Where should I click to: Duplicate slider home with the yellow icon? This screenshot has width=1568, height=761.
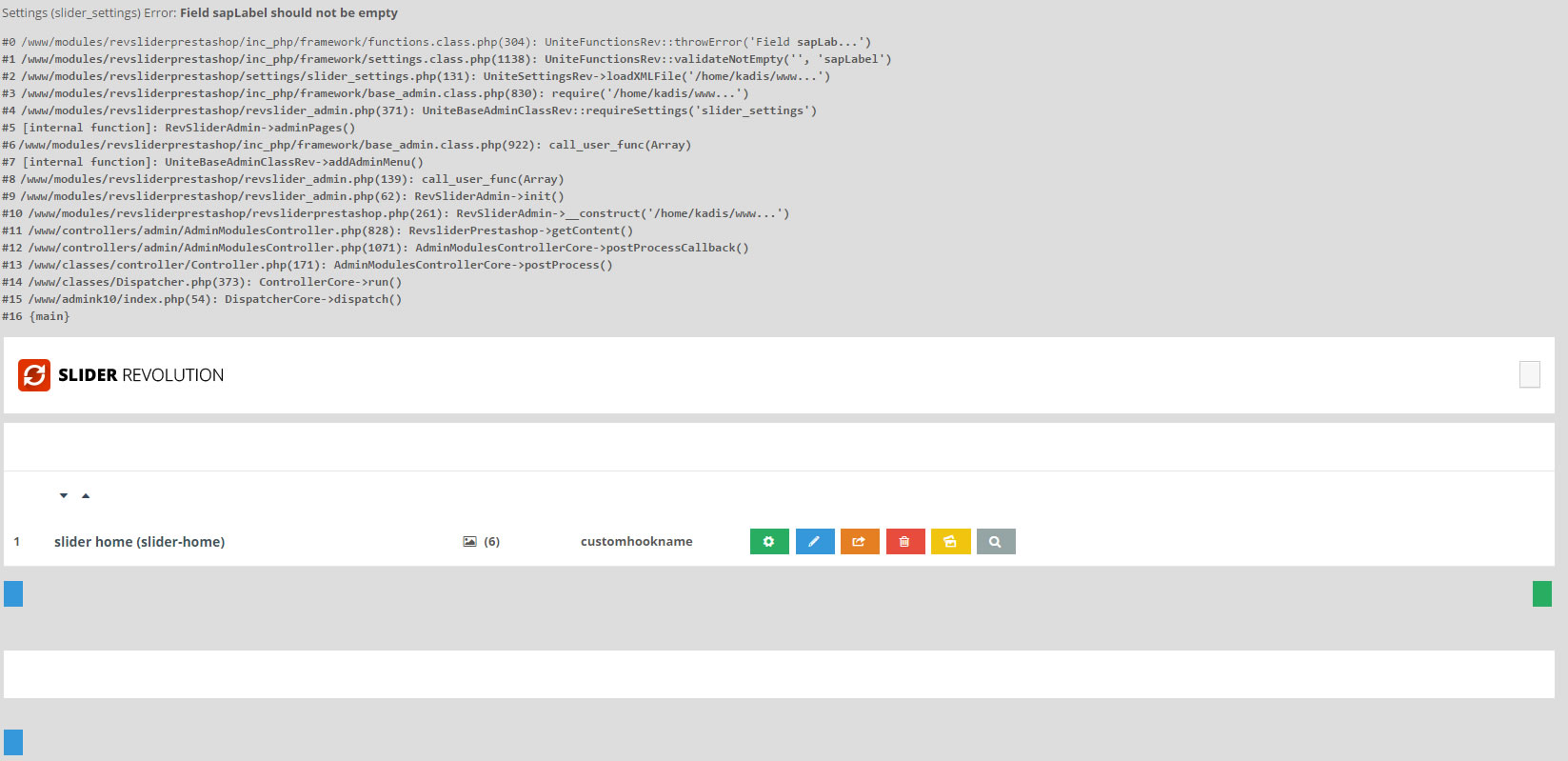[x=951, y=541]
